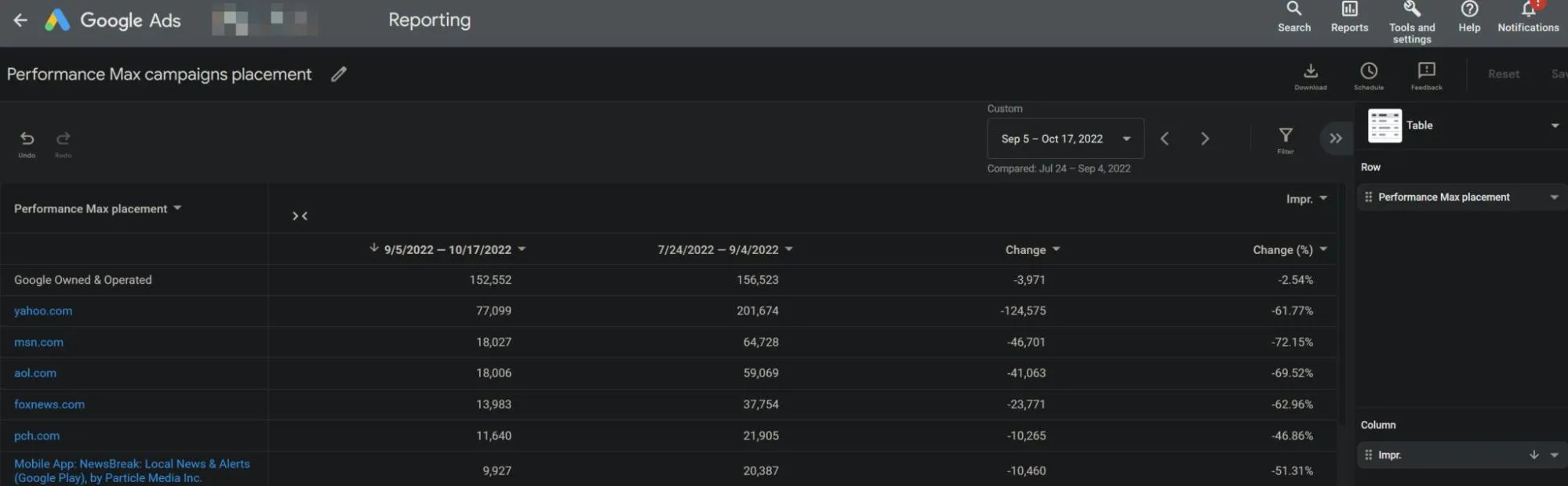
Task: Select the 13,983 foxnews.com cell
Action: tap(493, 404)
